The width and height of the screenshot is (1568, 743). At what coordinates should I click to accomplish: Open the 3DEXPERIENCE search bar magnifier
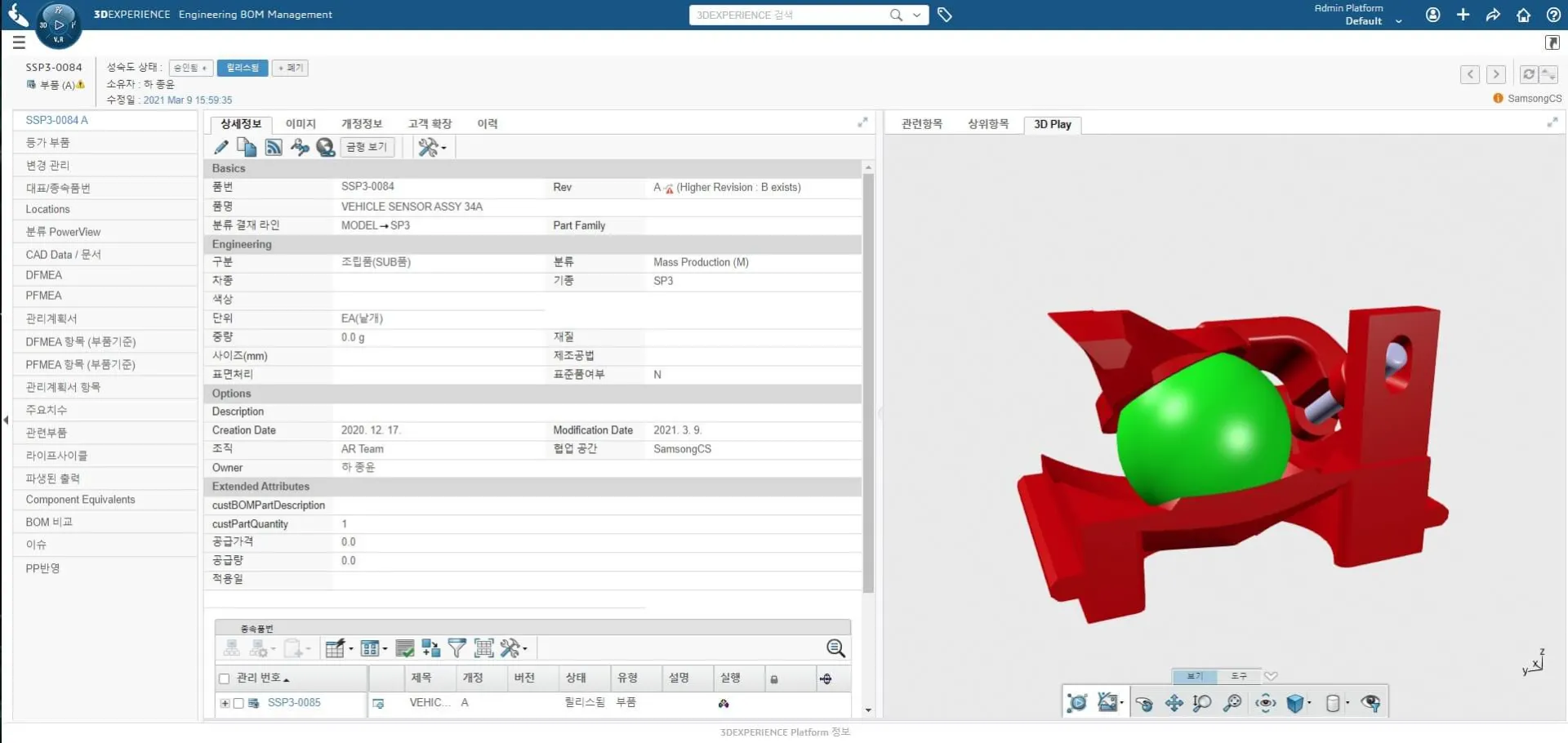click(896, 15)
